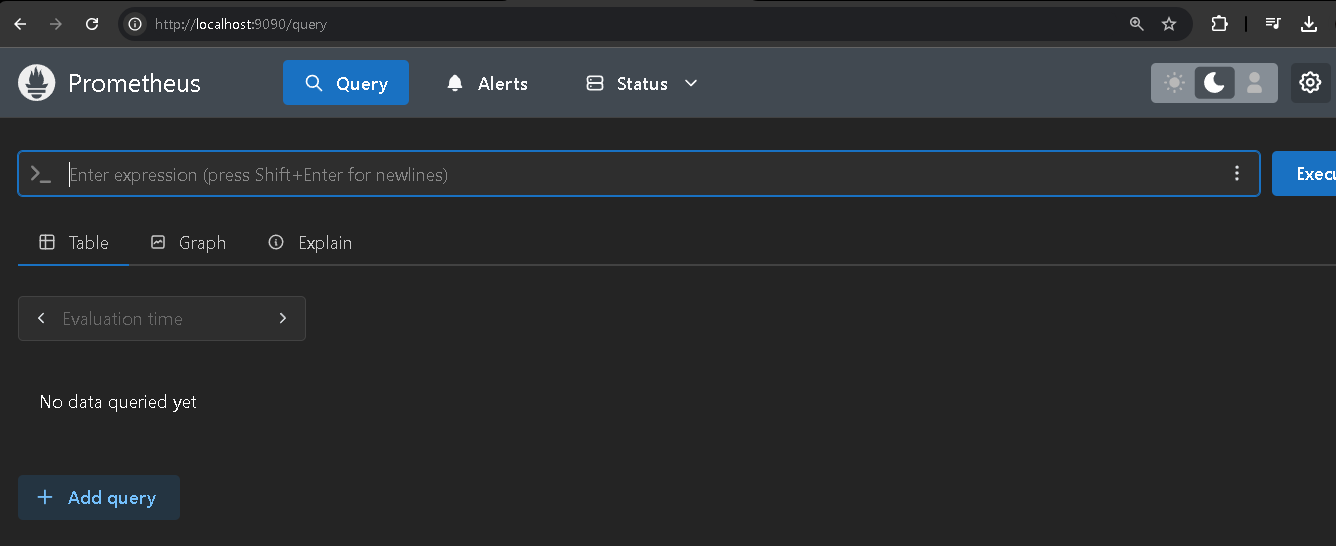Open the browser zoom magnifier icon
The height and width of the screenshot is (546, 1336).
point(1137,24)
